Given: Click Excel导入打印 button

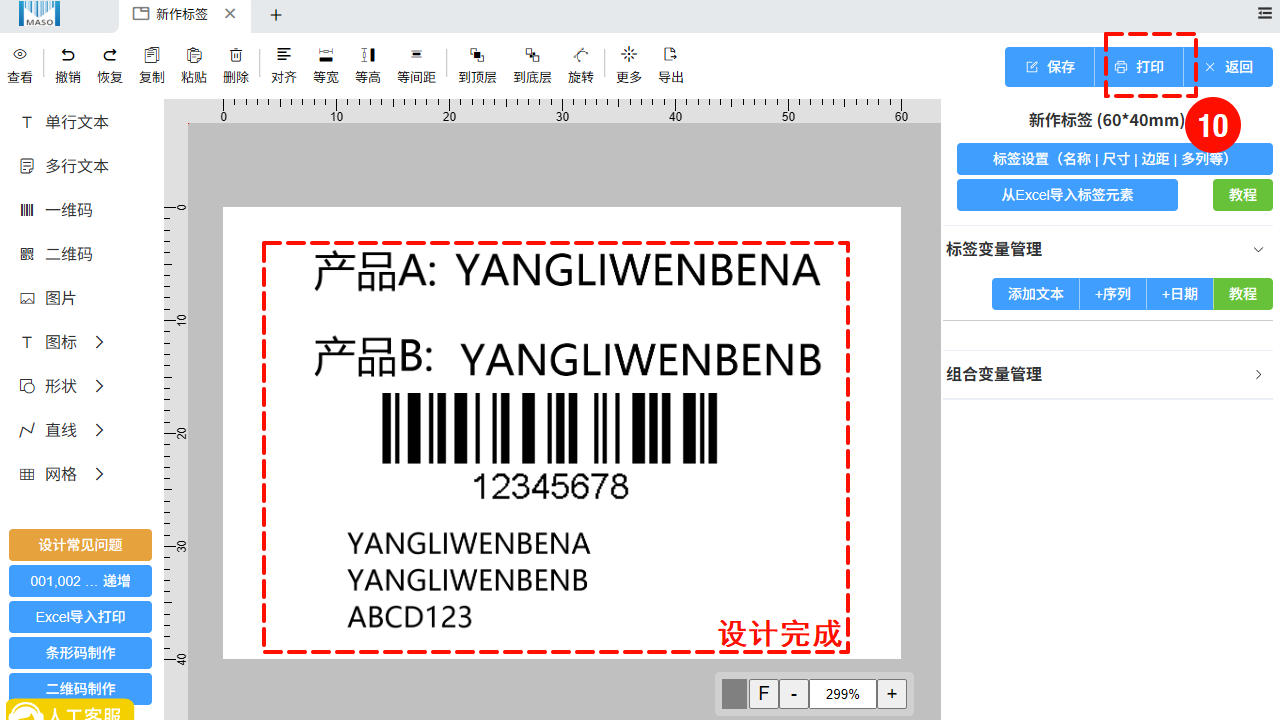Looking at the screenshot, I should [x=80, y=617].
